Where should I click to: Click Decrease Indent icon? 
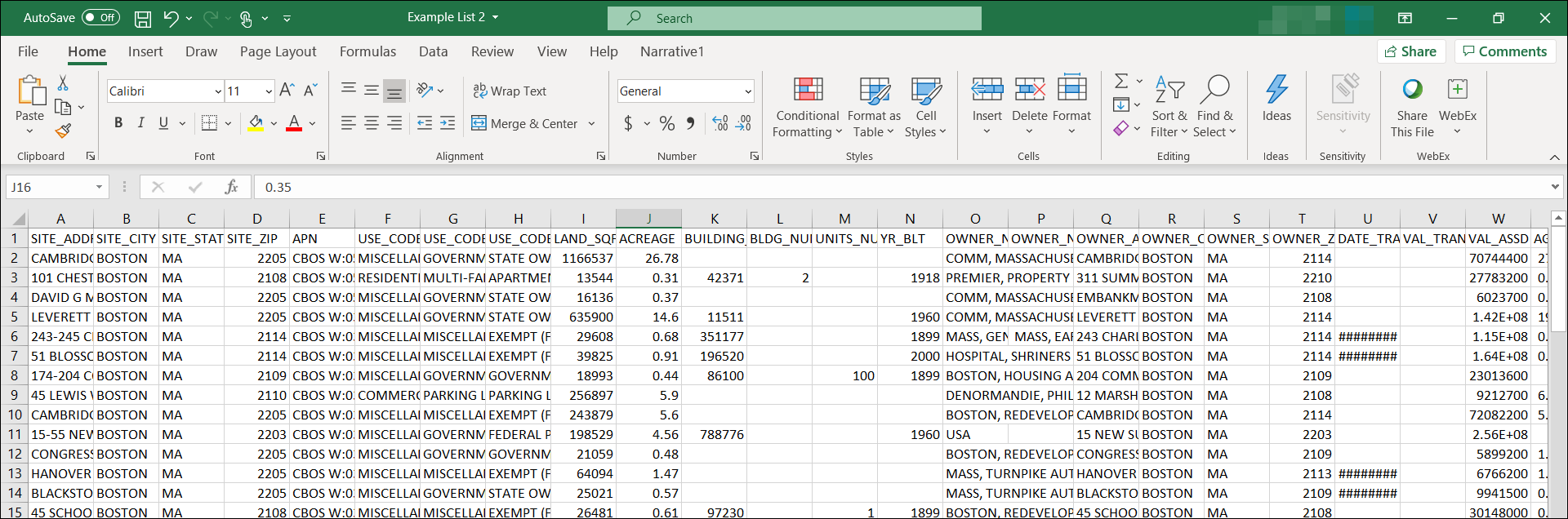[425, 123]
